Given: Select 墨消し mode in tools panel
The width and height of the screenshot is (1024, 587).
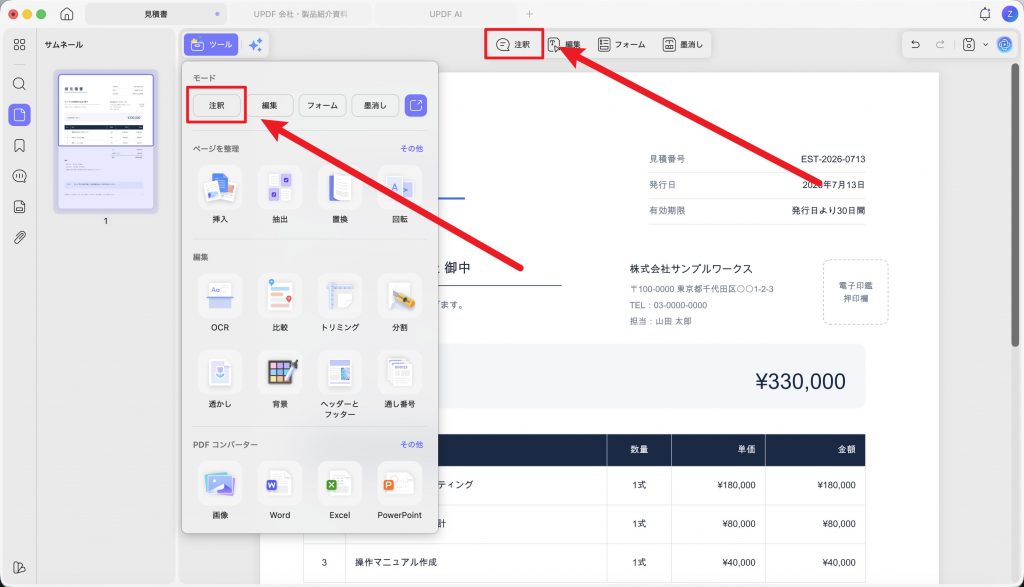Looking at the screenshot, I should tap(376, 105).
